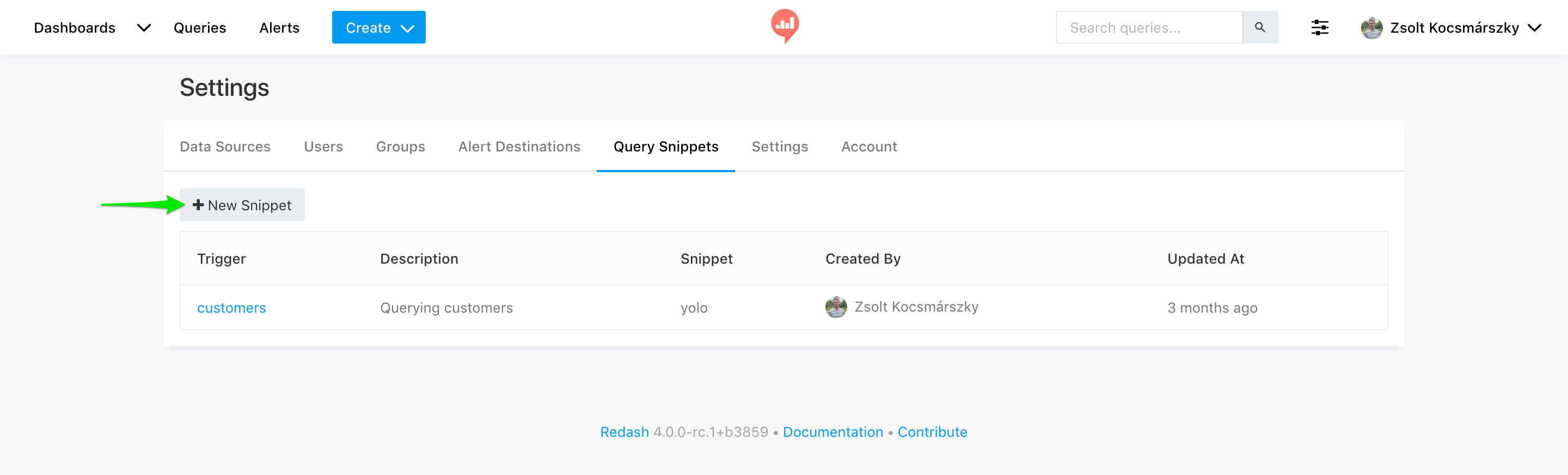Click the user avatar in top bar
The width and height of the screenshot is (1568, 475).
point(1371,28)
